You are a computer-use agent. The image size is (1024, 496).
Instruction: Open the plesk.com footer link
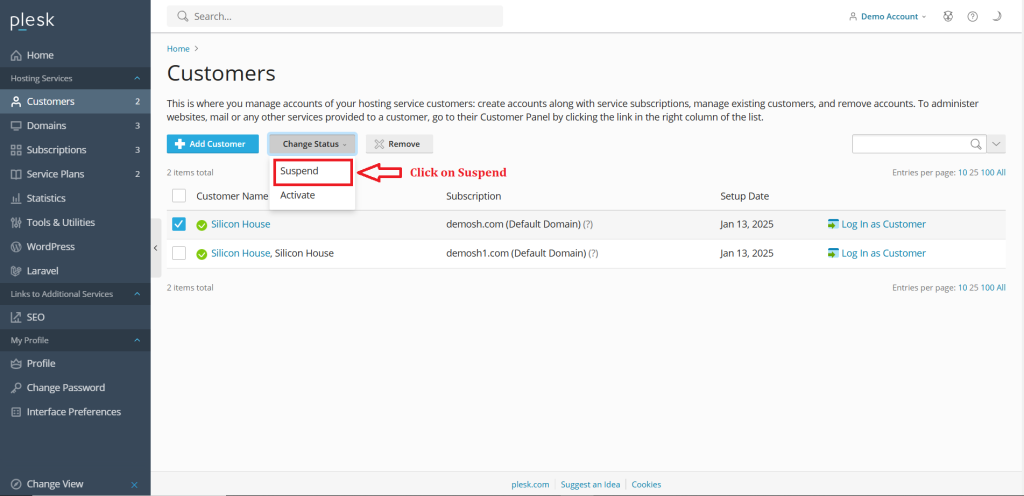(530, 485)
